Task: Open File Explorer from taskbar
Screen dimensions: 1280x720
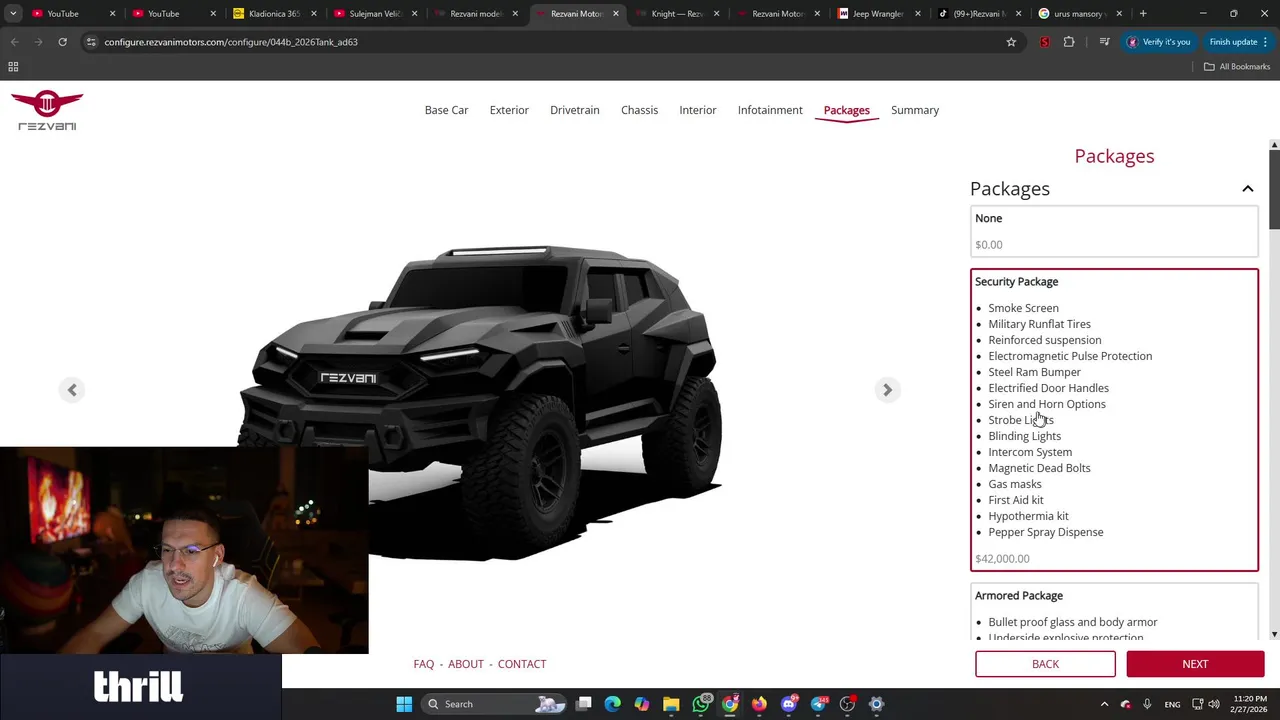Action: coord(671,704)
